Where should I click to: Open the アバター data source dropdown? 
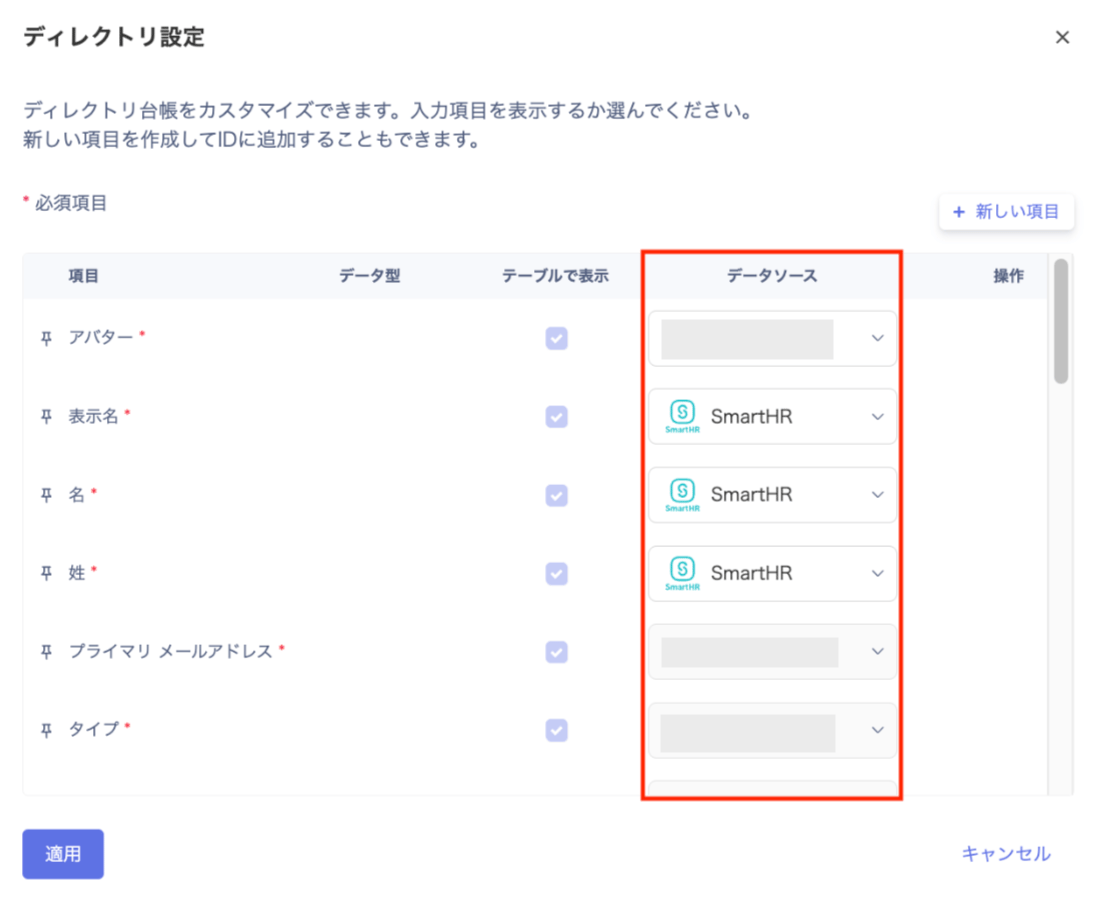coord(772,338)
